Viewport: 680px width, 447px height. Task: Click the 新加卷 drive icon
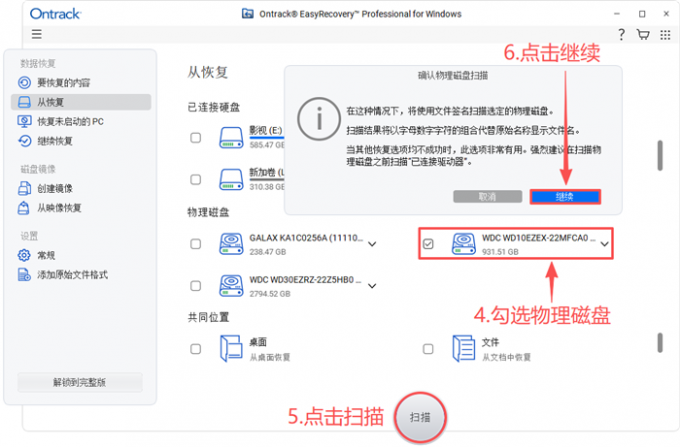(231, 179)
